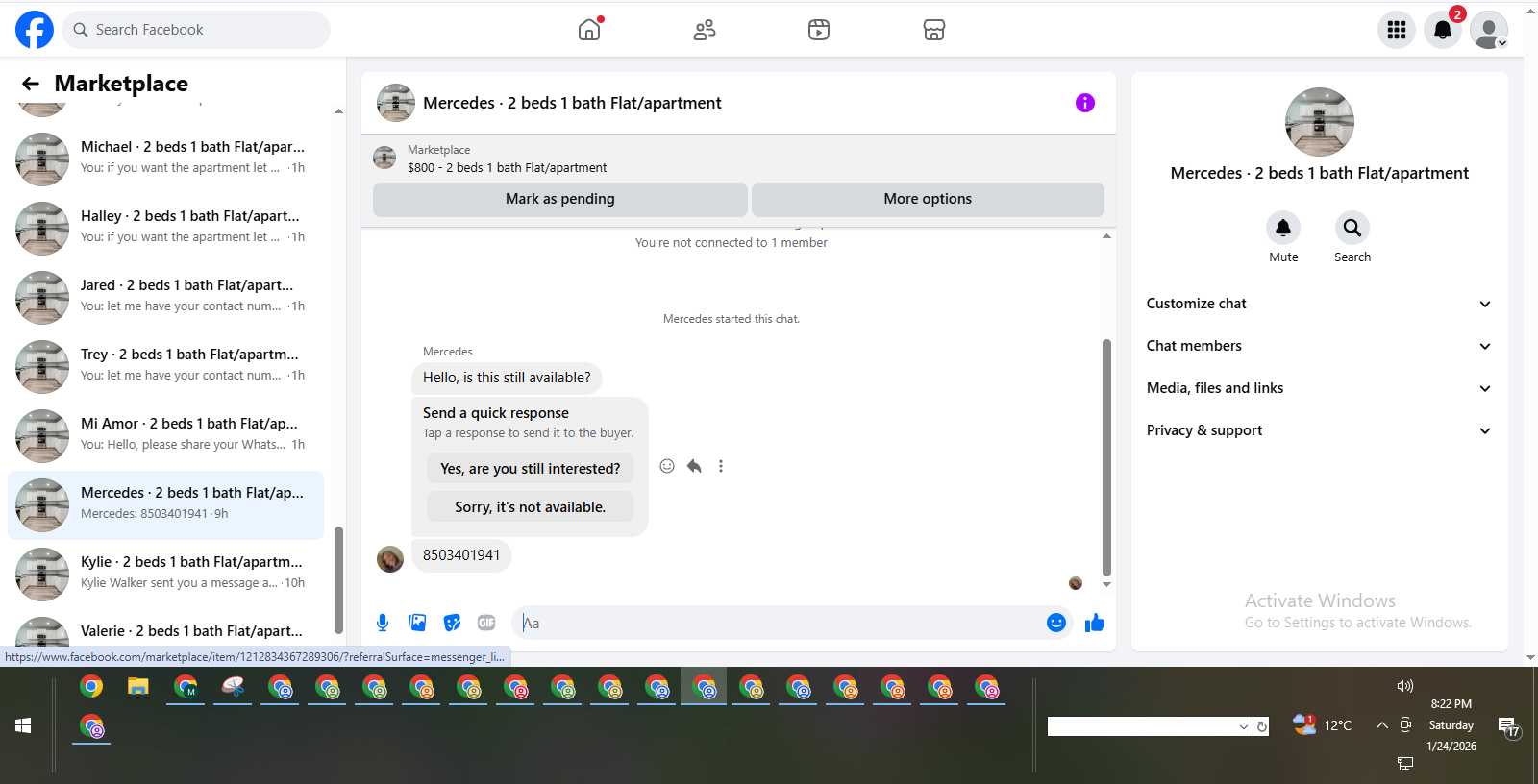Focus the Aa message input field

pos(779,623)
